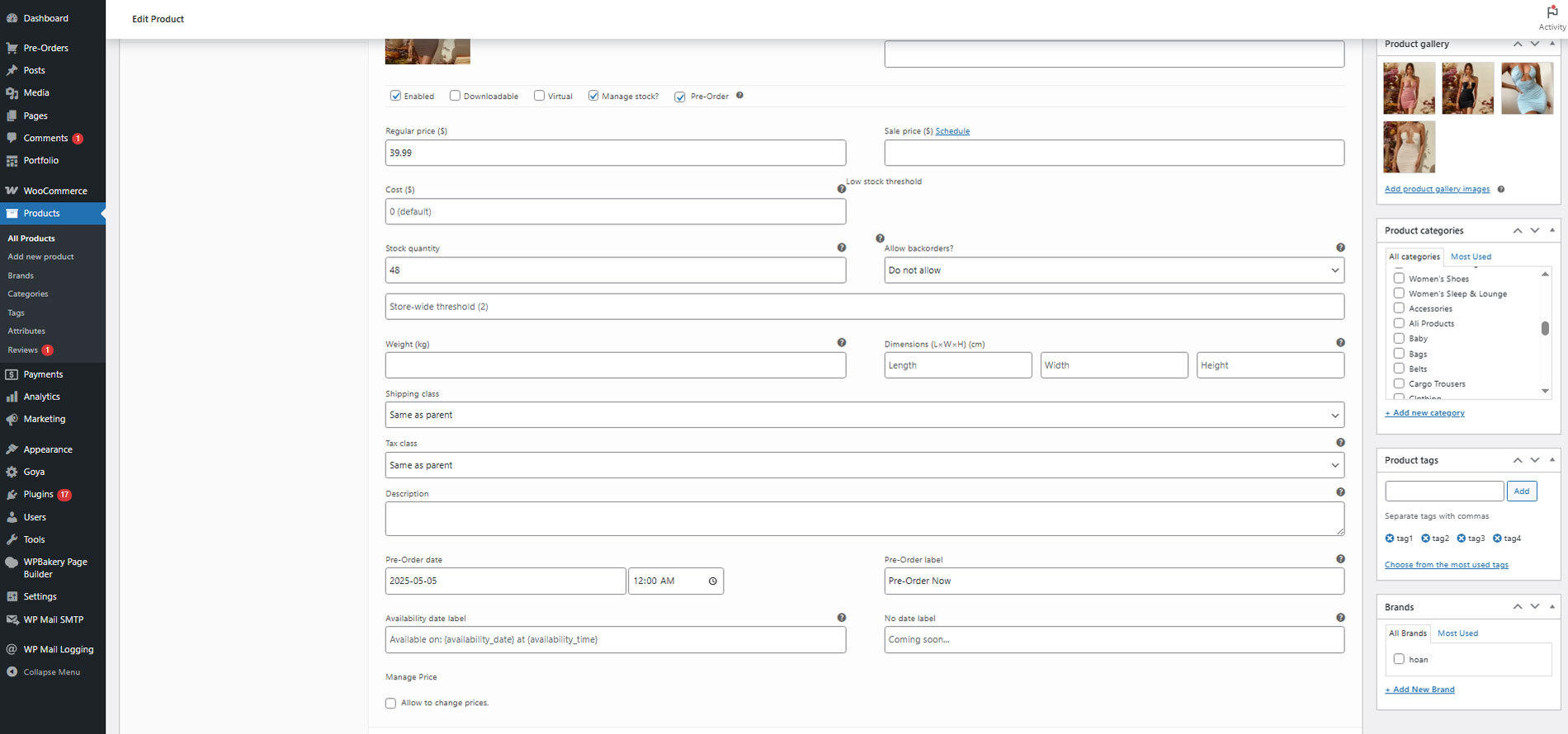Open the Attributes submenu item
This screenshot has width=1568, height=734.
26,332
